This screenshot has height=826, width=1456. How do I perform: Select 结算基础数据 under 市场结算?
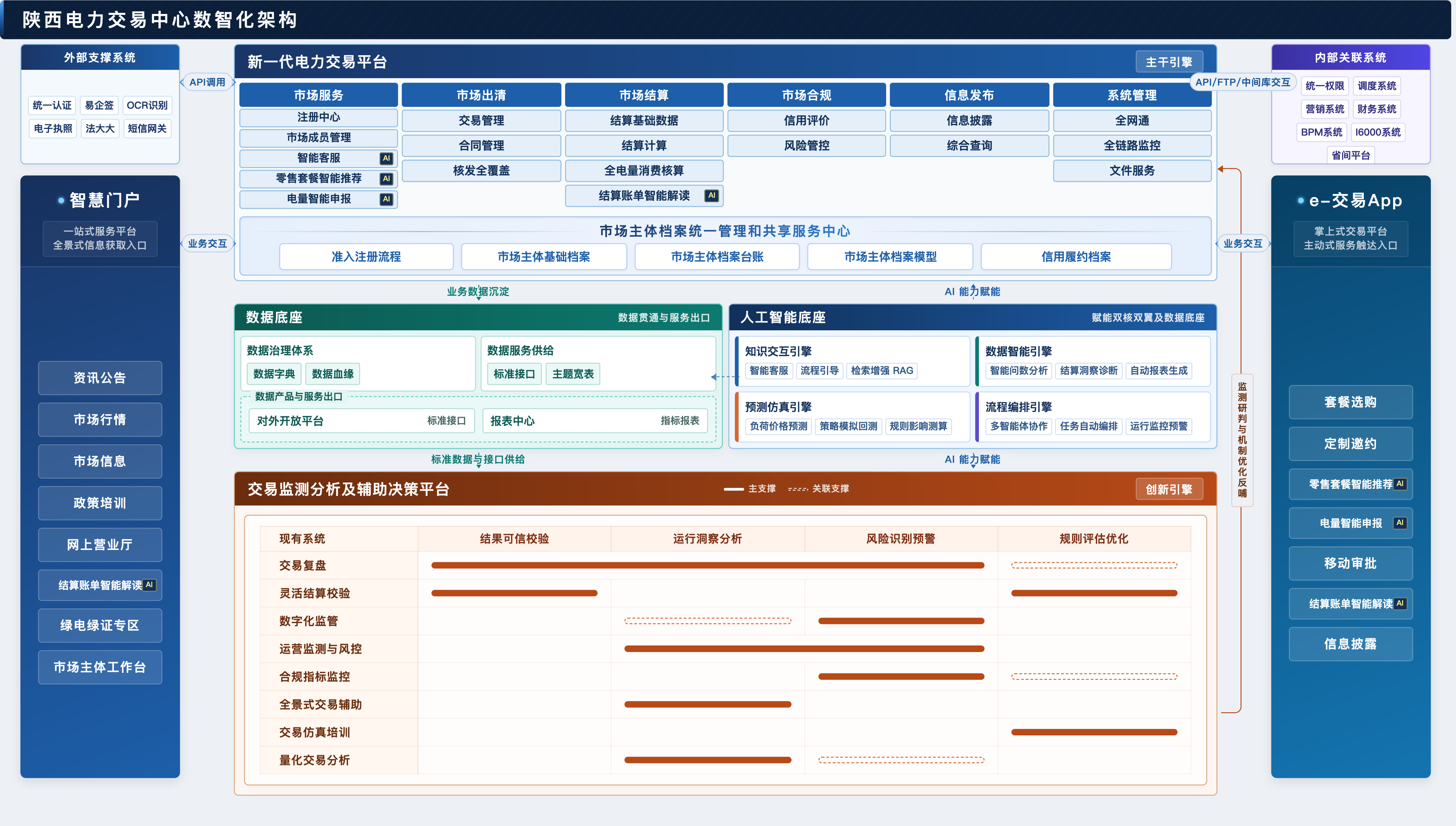coord(644,121)
